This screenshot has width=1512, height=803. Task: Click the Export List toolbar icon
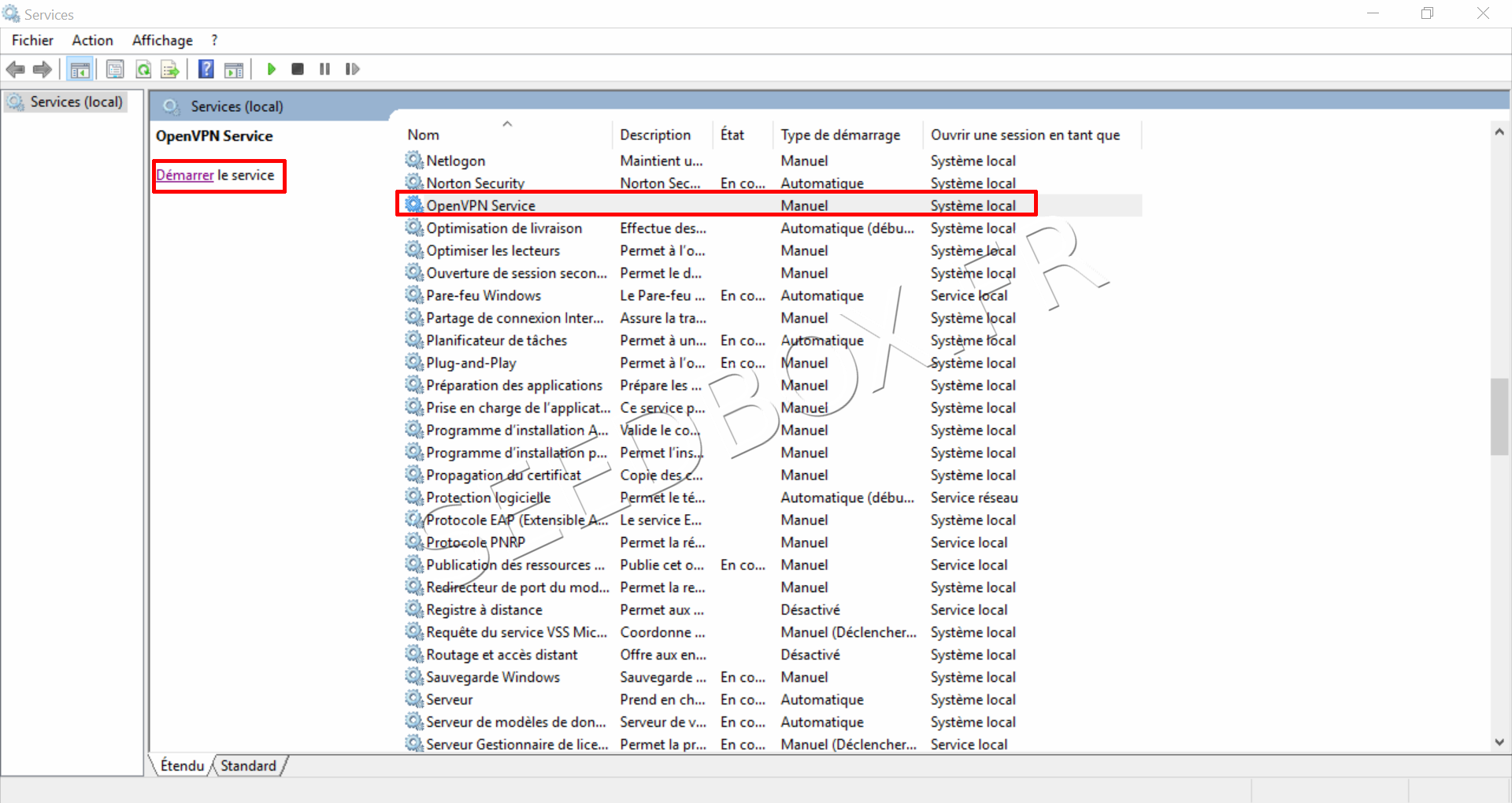(x=170, y=70)
